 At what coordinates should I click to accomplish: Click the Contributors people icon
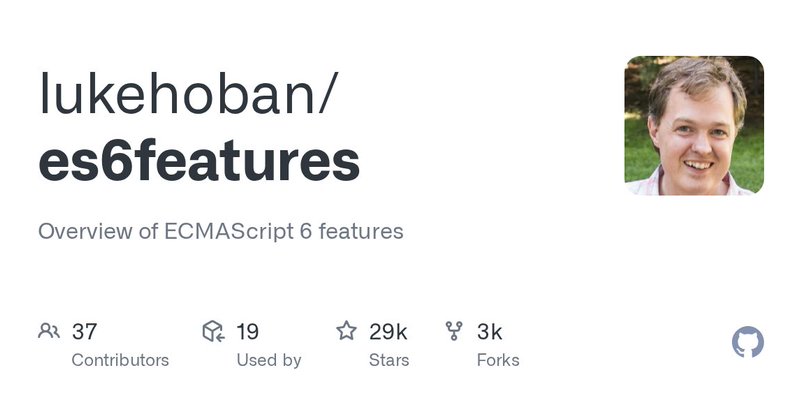(x=49, y=331)
